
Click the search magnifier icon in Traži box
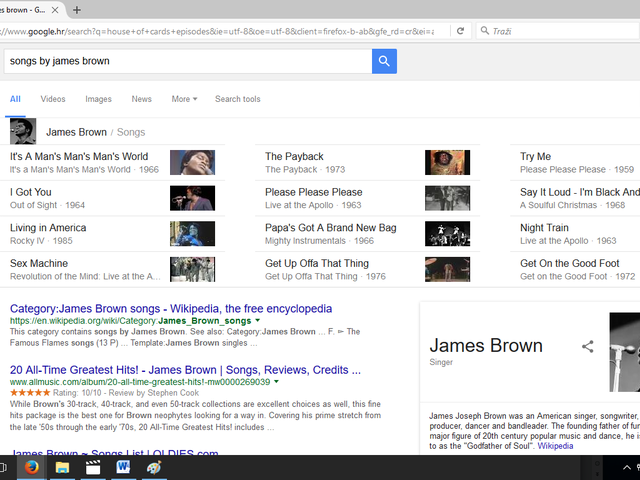484,31
